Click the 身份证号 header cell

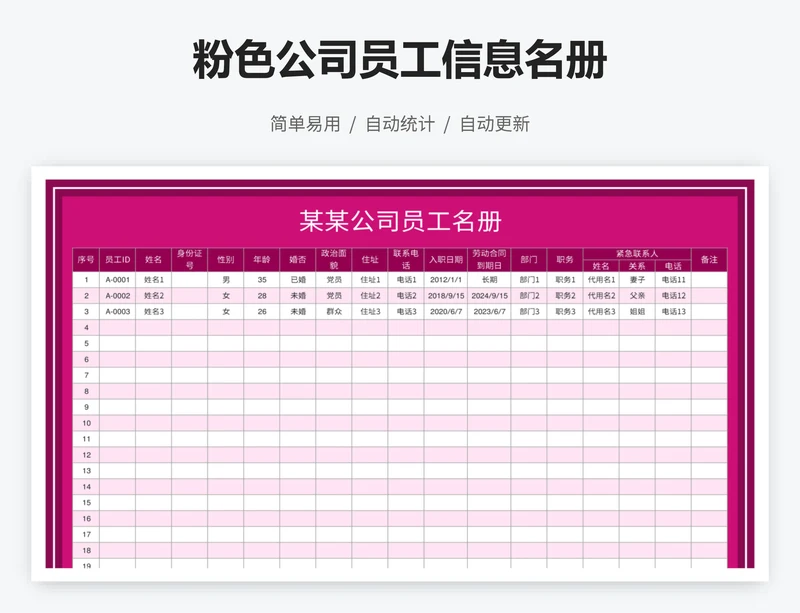189,260
